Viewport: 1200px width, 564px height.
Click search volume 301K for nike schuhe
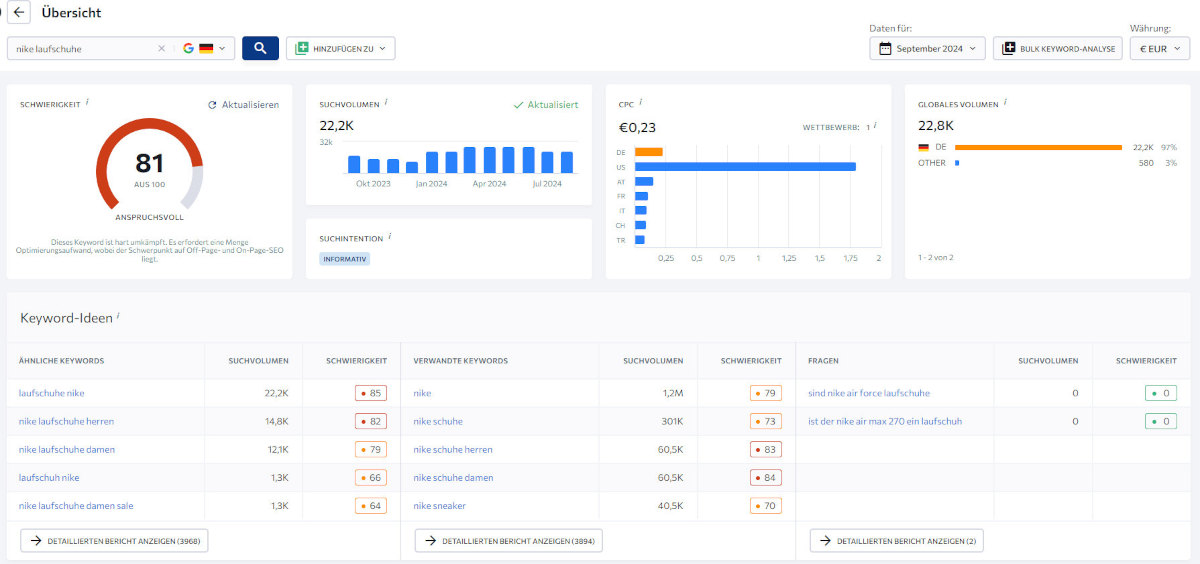pyautogui.click(x=671, y=421)
